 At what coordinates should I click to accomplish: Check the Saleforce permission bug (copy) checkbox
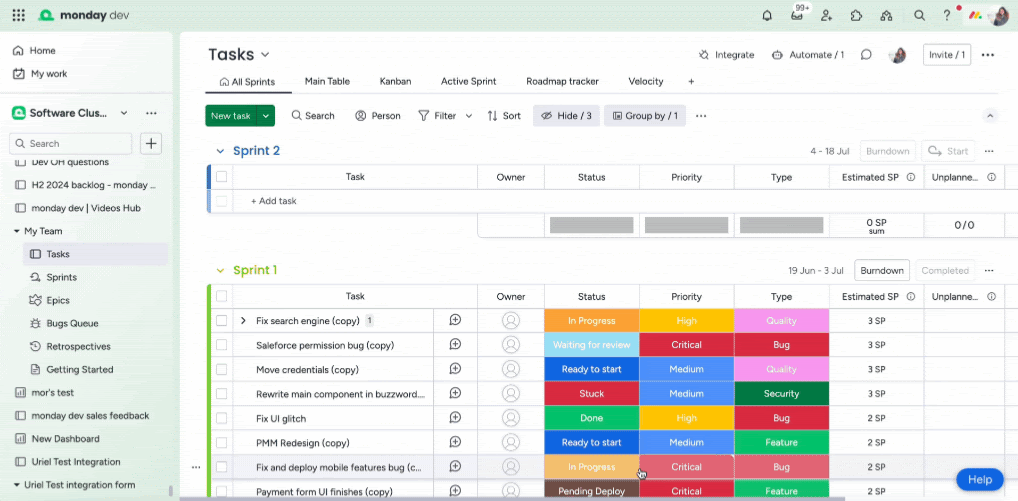coord(221,345)
